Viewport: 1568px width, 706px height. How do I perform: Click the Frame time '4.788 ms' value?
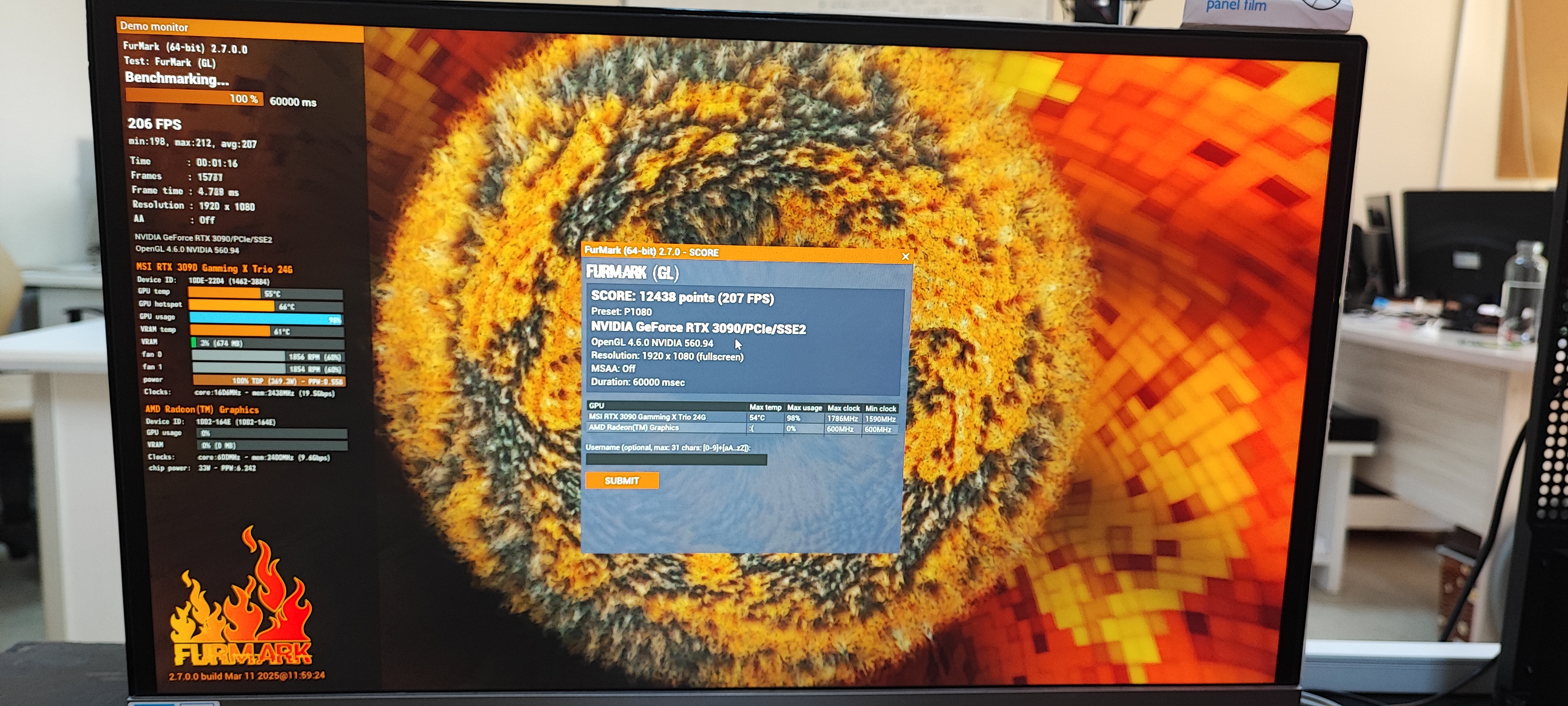pos(218,191)
